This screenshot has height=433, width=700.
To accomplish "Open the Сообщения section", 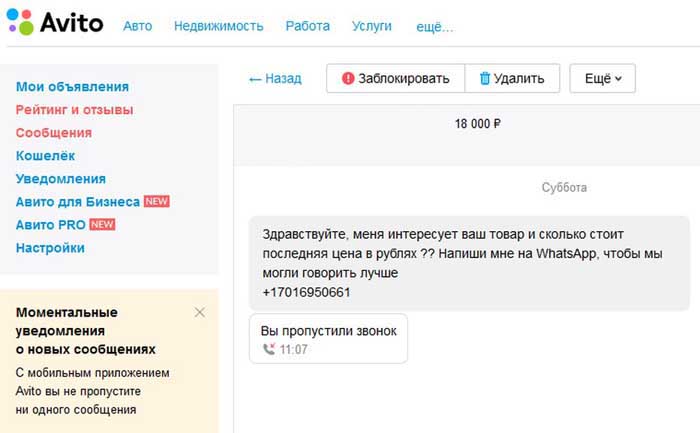I will tap(54, 133).
